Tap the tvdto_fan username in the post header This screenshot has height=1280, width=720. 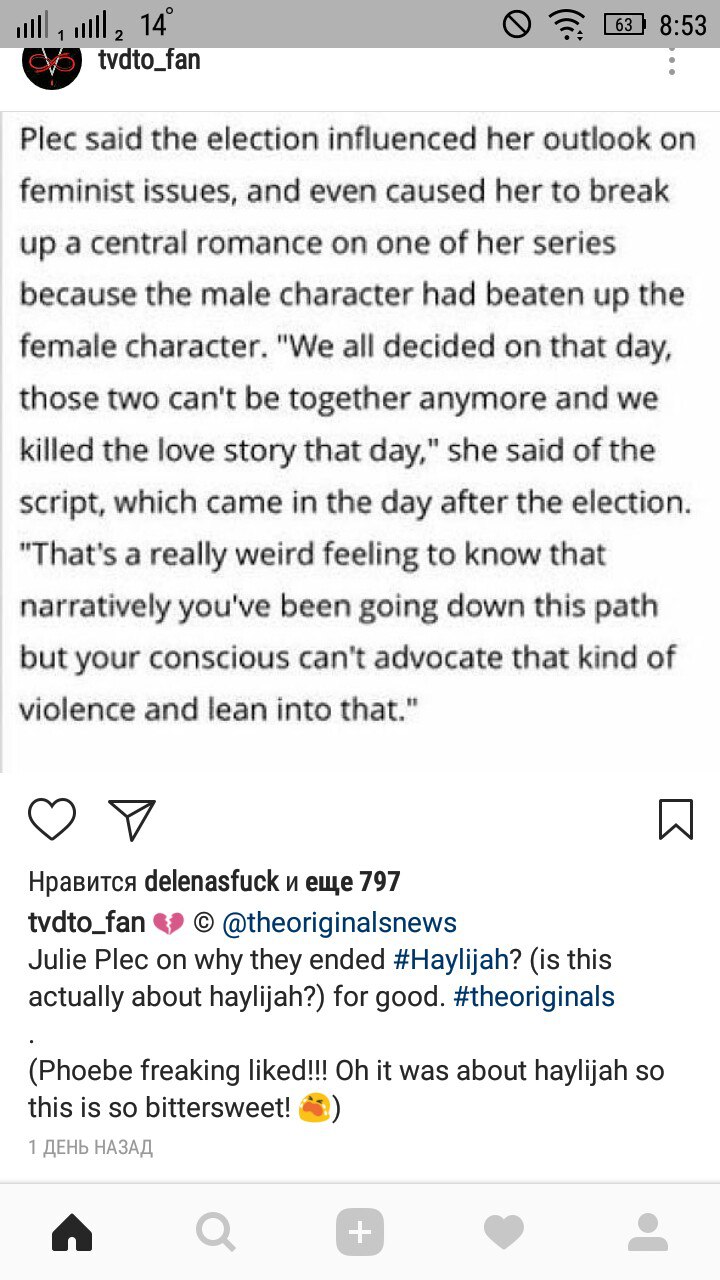(149, 60)
